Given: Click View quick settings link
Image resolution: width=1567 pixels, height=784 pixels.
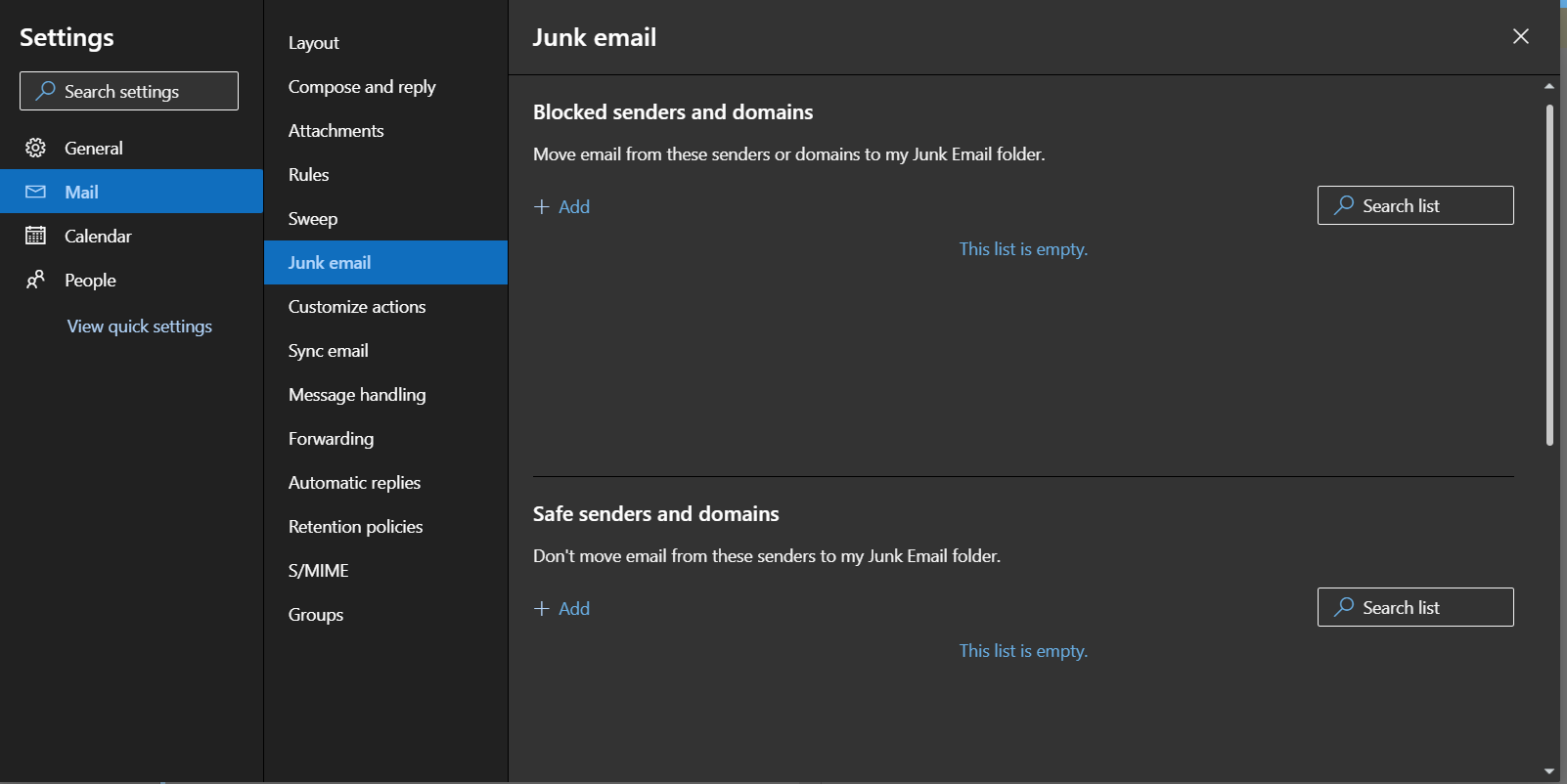Looking at the screenshot, I should [140, 327].
